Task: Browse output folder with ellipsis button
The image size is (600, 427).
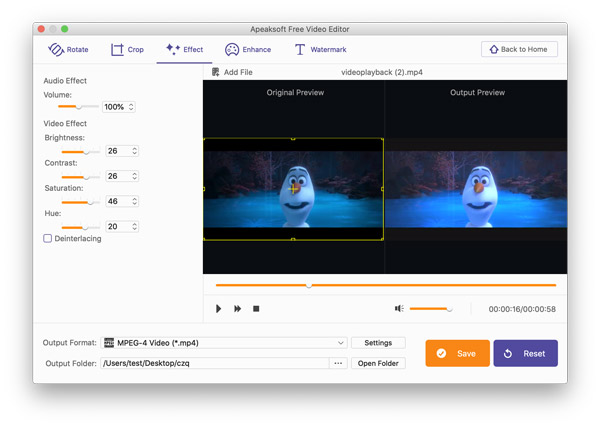Action: tap(338, 363)
